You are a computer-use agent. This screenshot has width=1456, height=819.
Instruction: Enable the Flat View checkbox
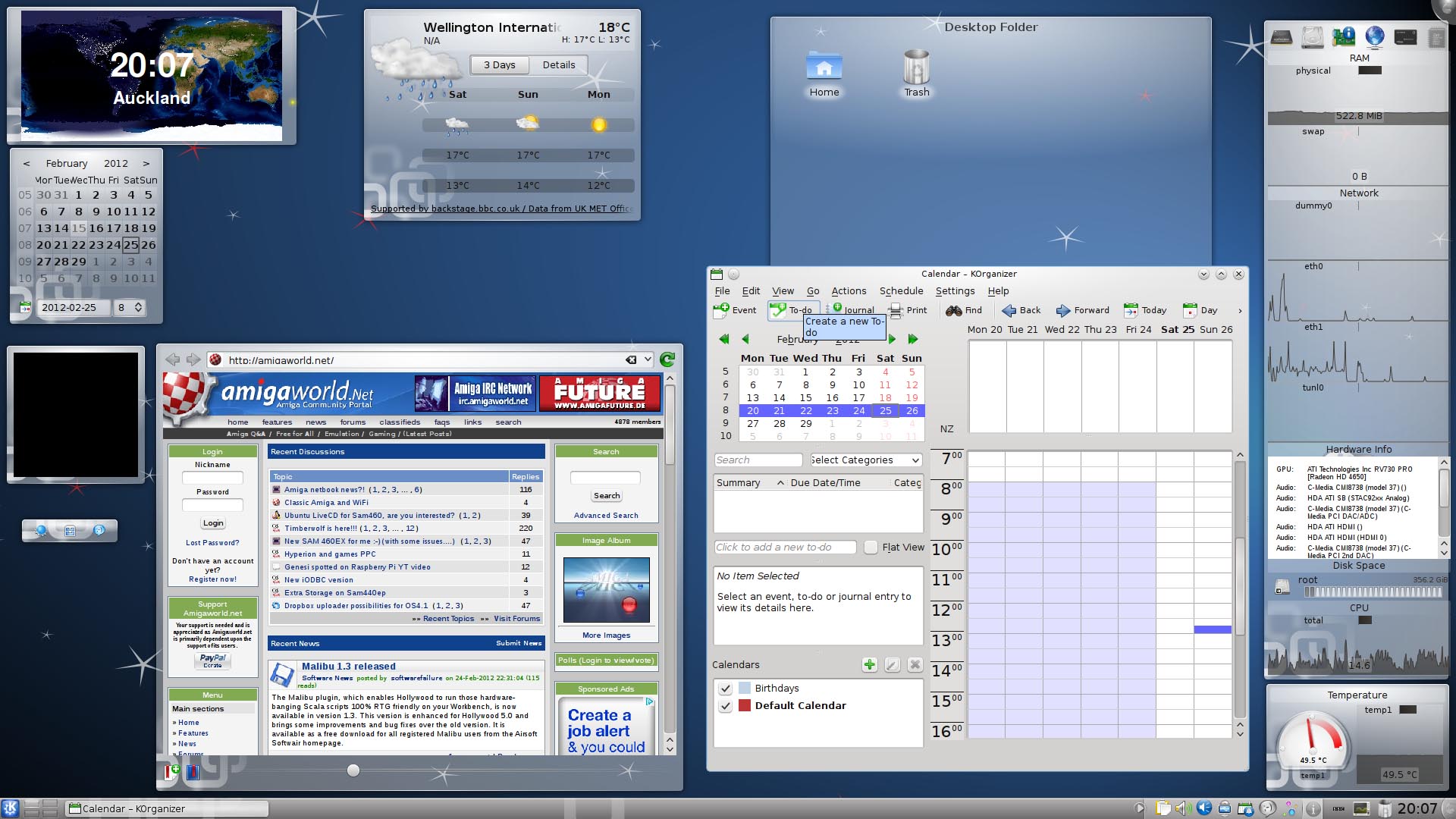pos(871,547)
